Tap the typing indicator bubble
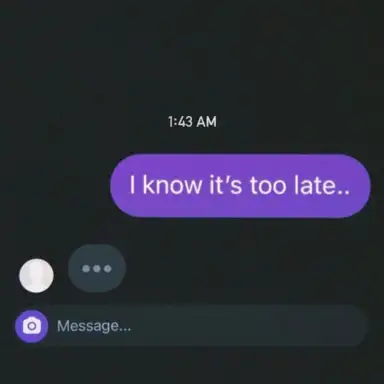The height and width of the screenshot is (384, 384). (97, 268)
